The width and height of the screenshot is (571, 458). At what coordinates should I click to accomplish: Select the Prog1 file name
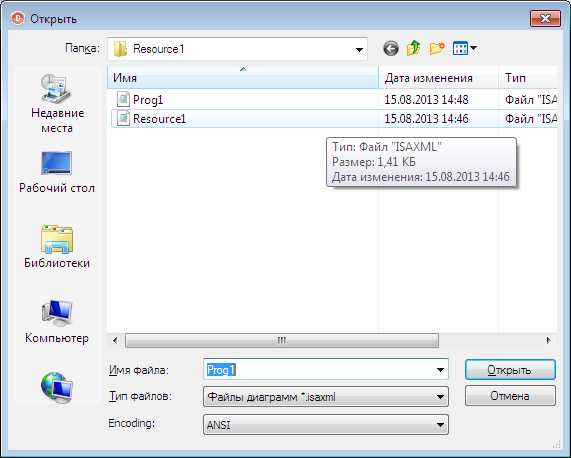148,100
